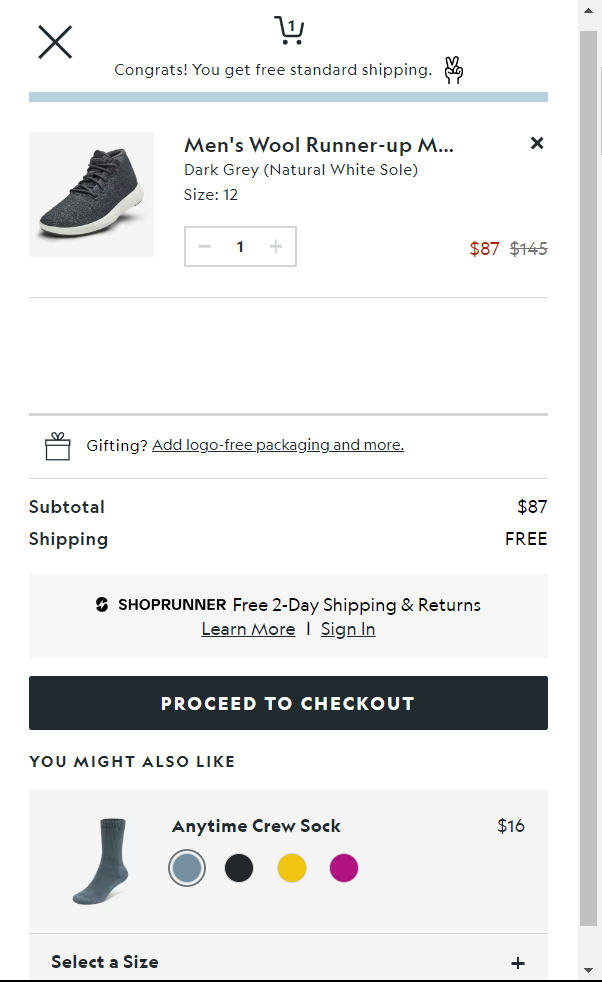
Task: Click the plus icon beside Select a Size
Action: point(518,963)
